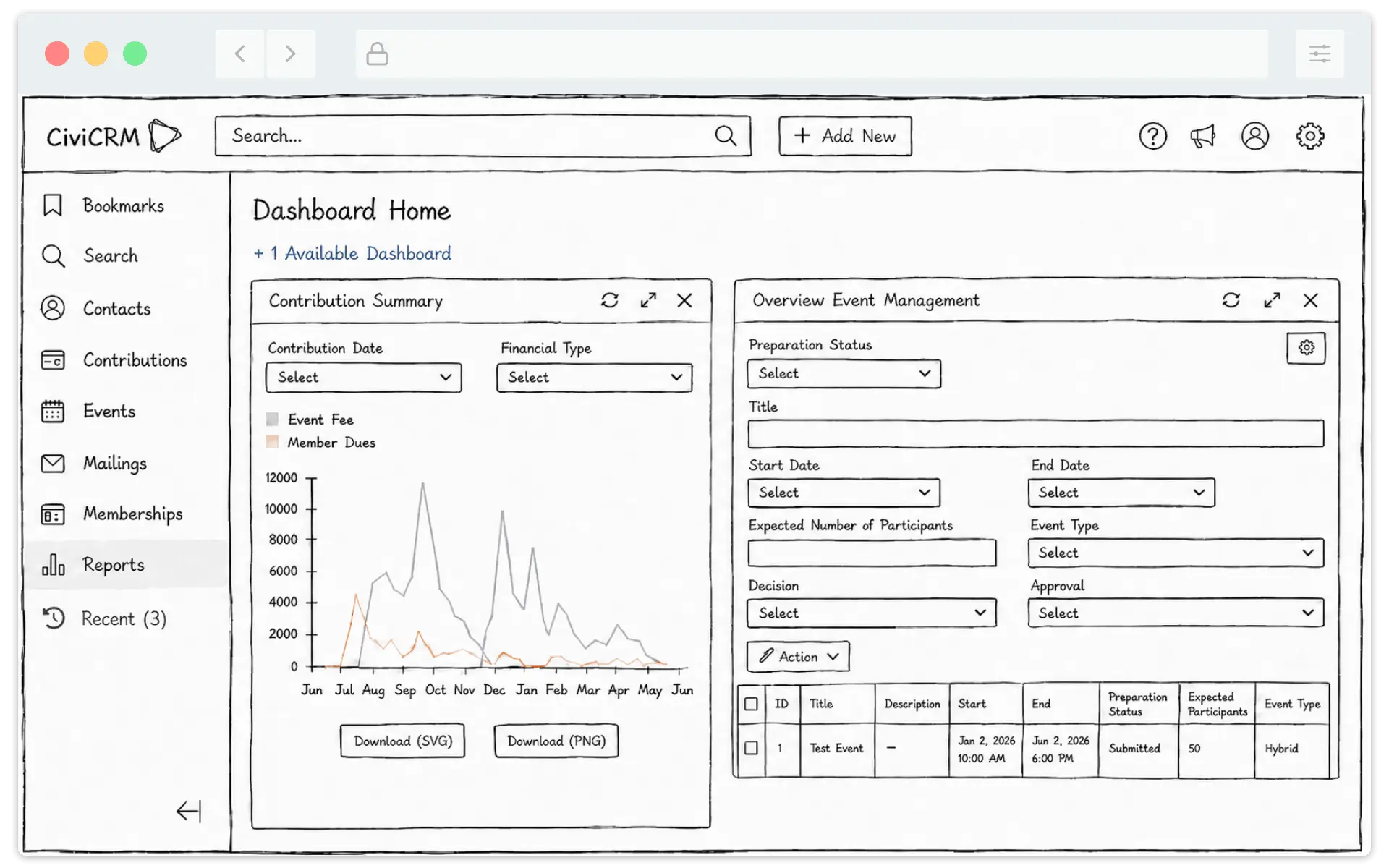
Task: Expand Overview Event Management to fullscreen
Action: point(1273,299)
